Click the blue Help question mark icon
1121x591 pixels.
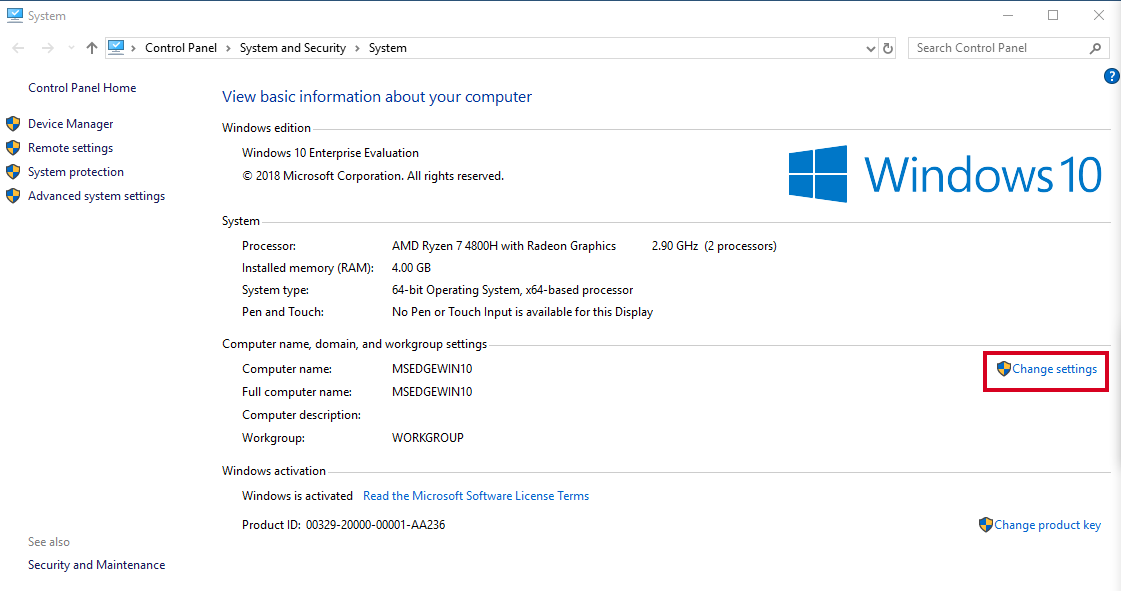click(1111, 76)
